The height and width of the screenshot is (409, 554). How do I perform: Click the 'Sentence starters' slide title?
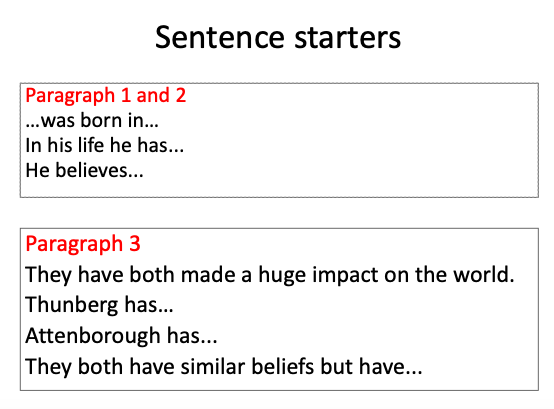pos(278,37)
